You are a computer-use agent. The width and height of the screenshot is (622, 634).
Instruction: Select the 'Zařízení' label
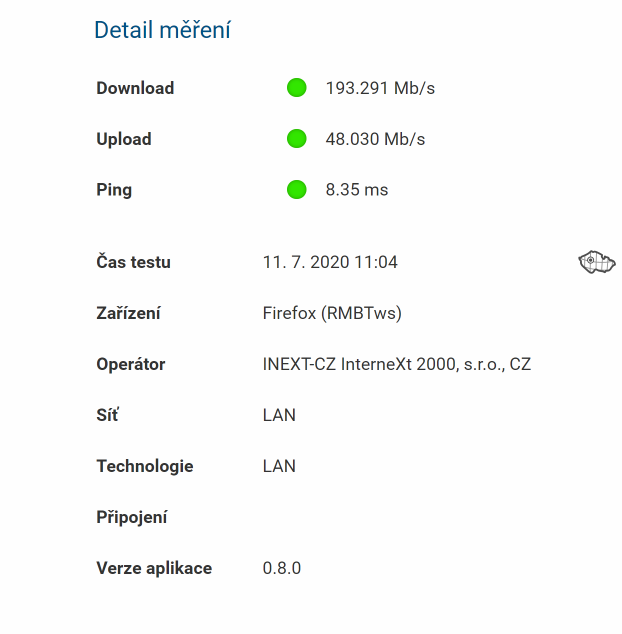pyautogui.click(x=128, y=313)
